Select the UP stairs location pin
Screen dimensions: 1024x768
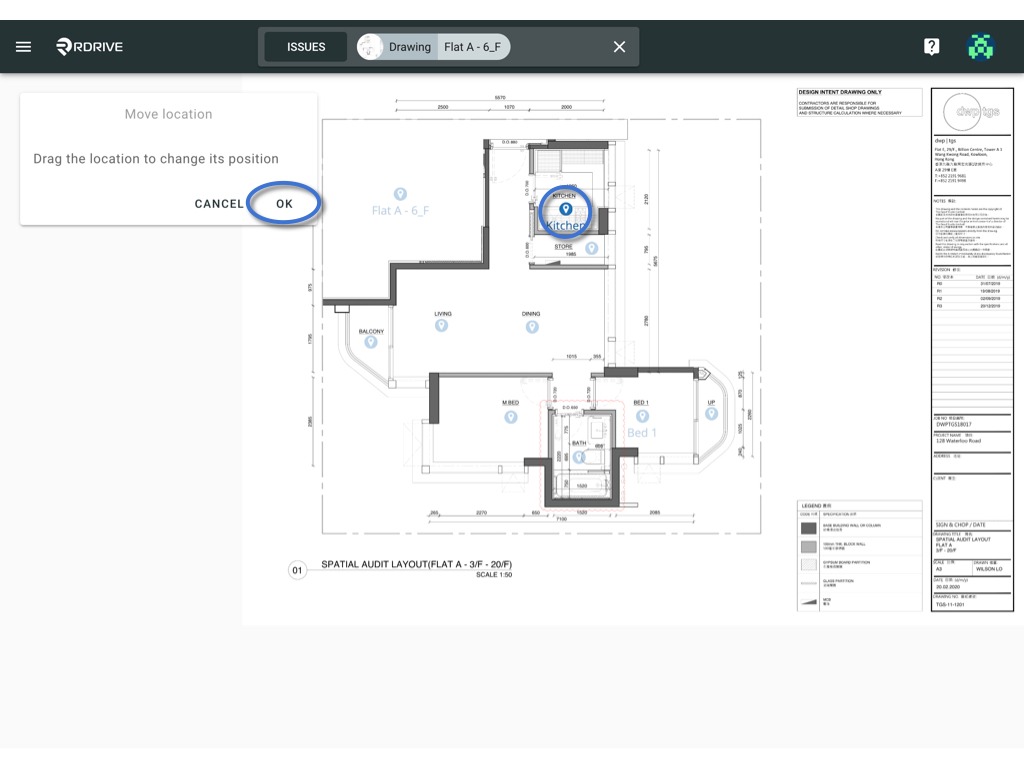coord(712,413)
